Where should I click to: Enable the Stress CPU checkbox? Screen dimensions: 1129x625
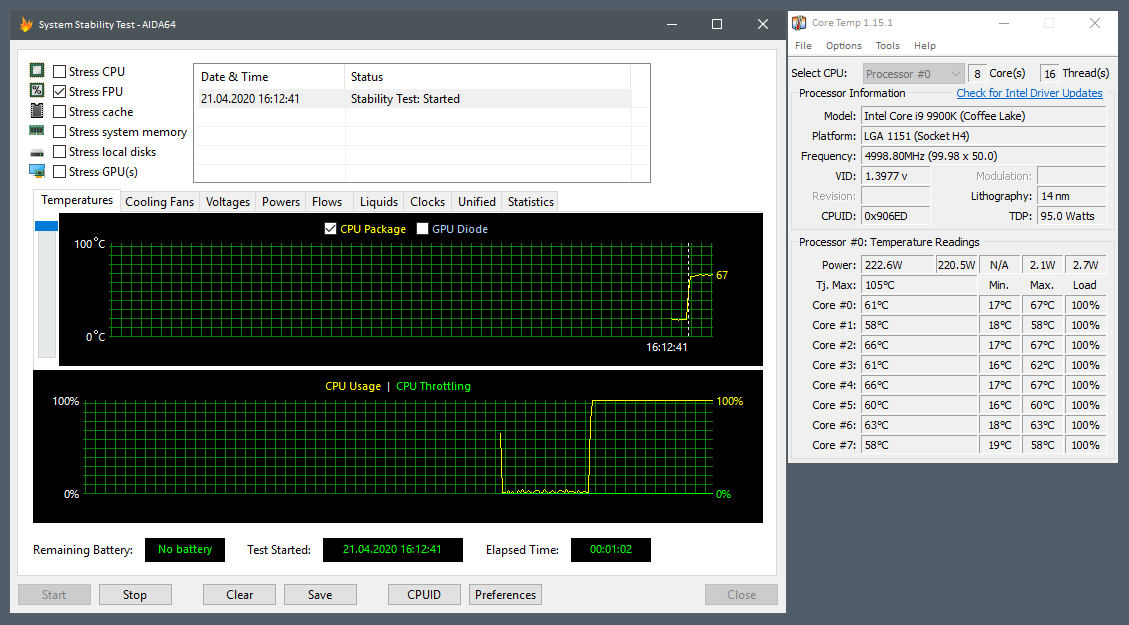[60, 71]
